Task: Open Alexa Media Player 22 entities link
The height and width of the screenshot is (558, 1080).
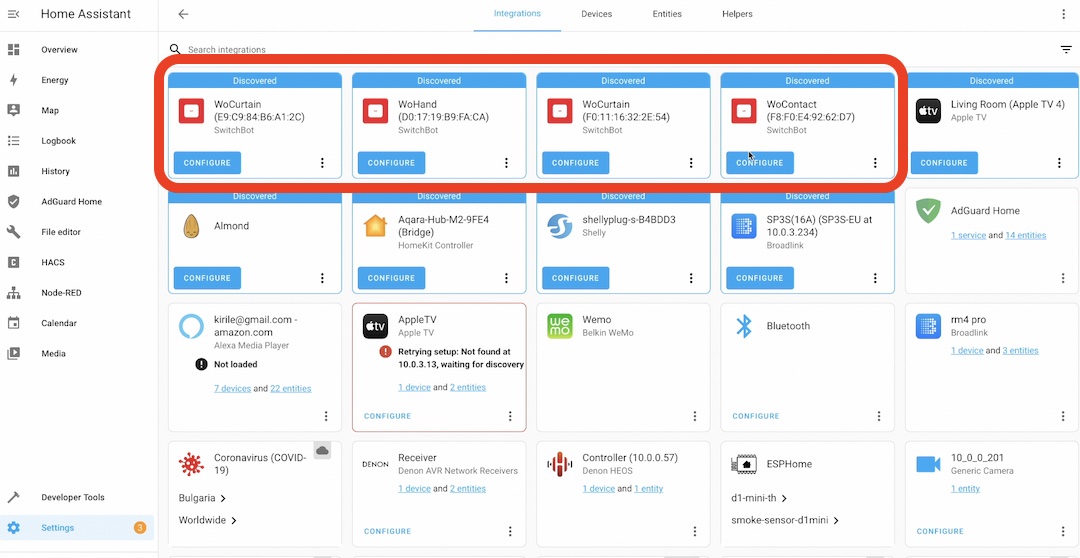Action: pyautogui.click(x=291, y=389)
